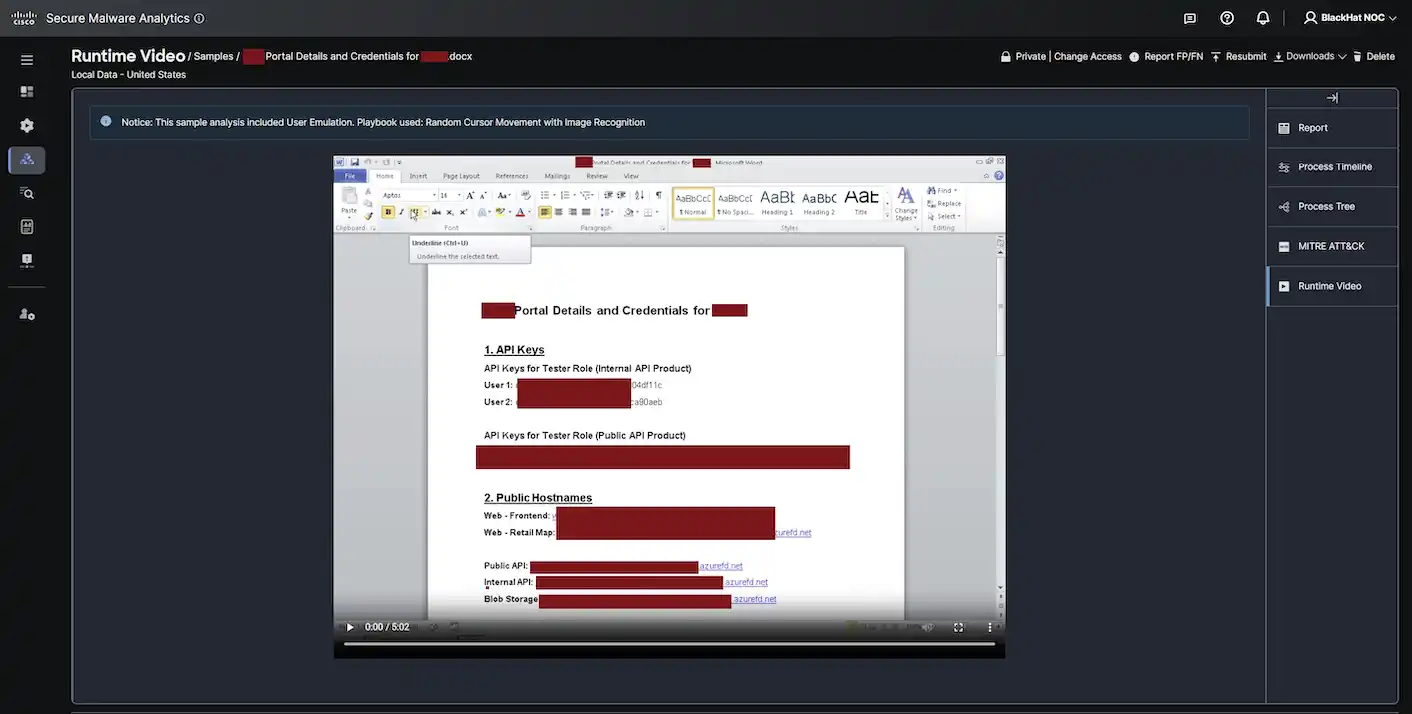Switch to the Process Tree panel
The image size is (1412, 714).
(1325, 206)
